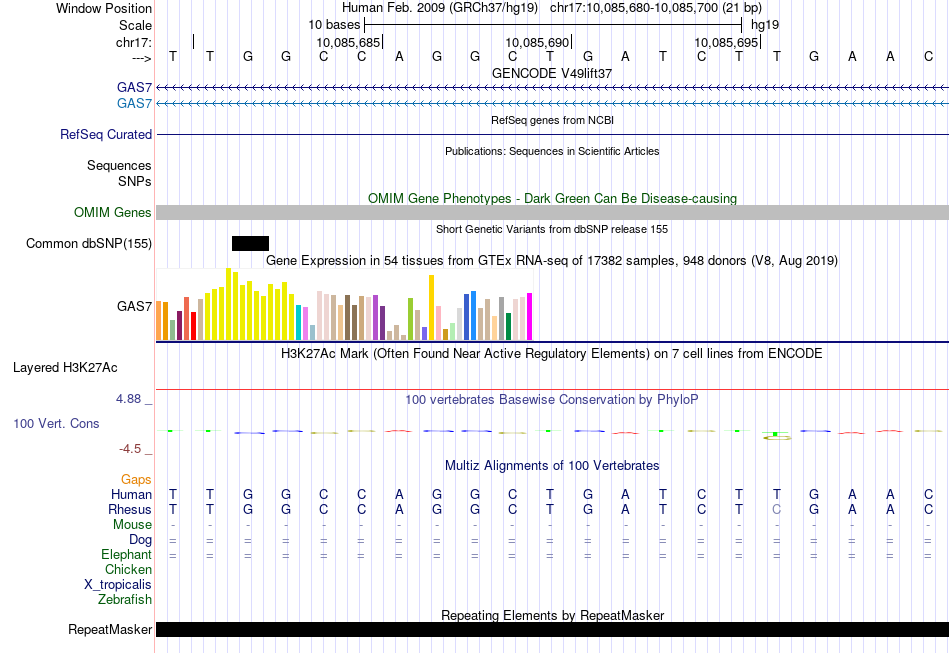Open 100 vertebrates Basewise Conservation title
This screenshot has height=653, width=950.
tap(552, 400)
